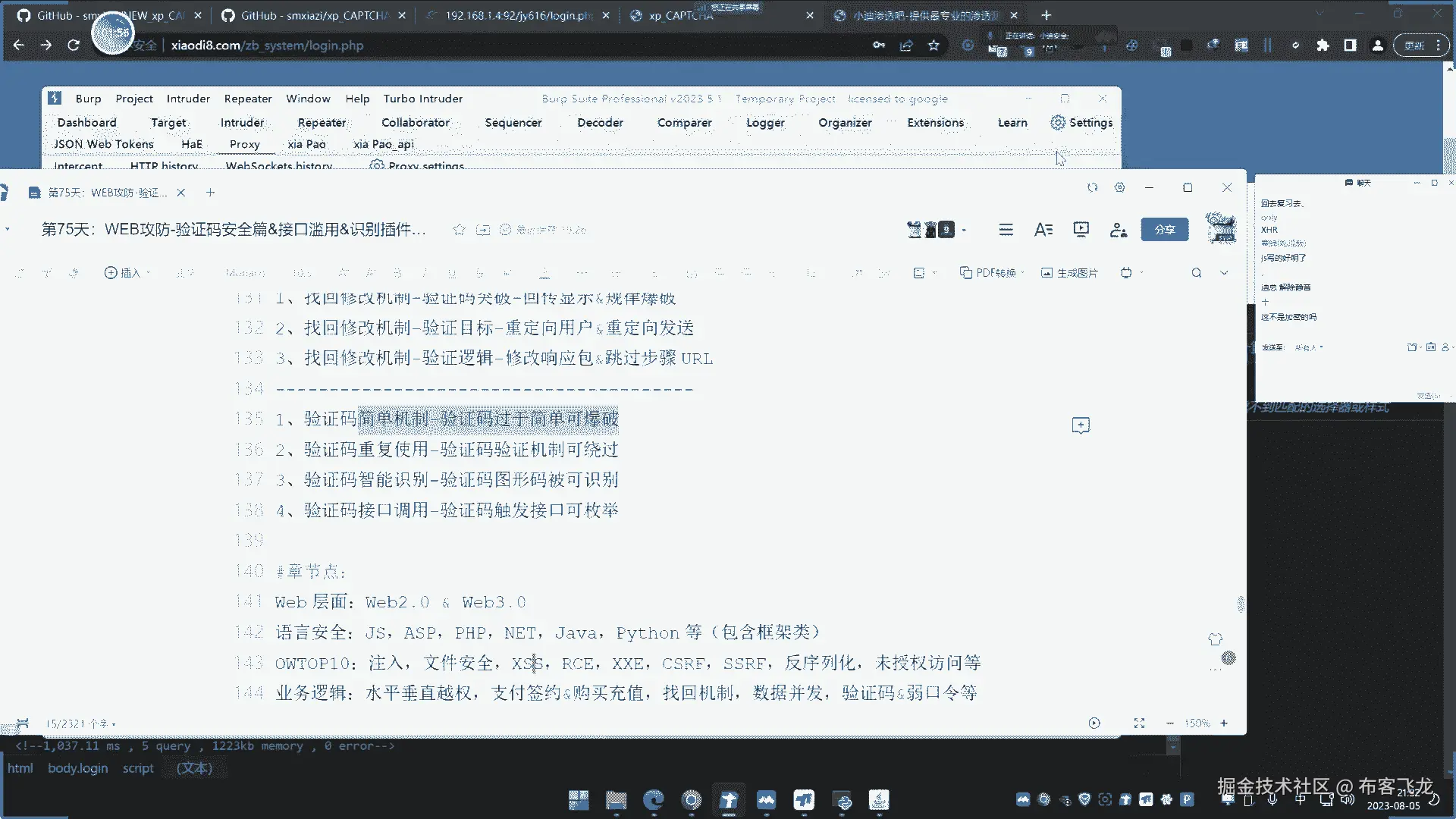Open the Repeater tab in Burp
This screenshot has height=819, width=1456.
click(x=322, y=123)
